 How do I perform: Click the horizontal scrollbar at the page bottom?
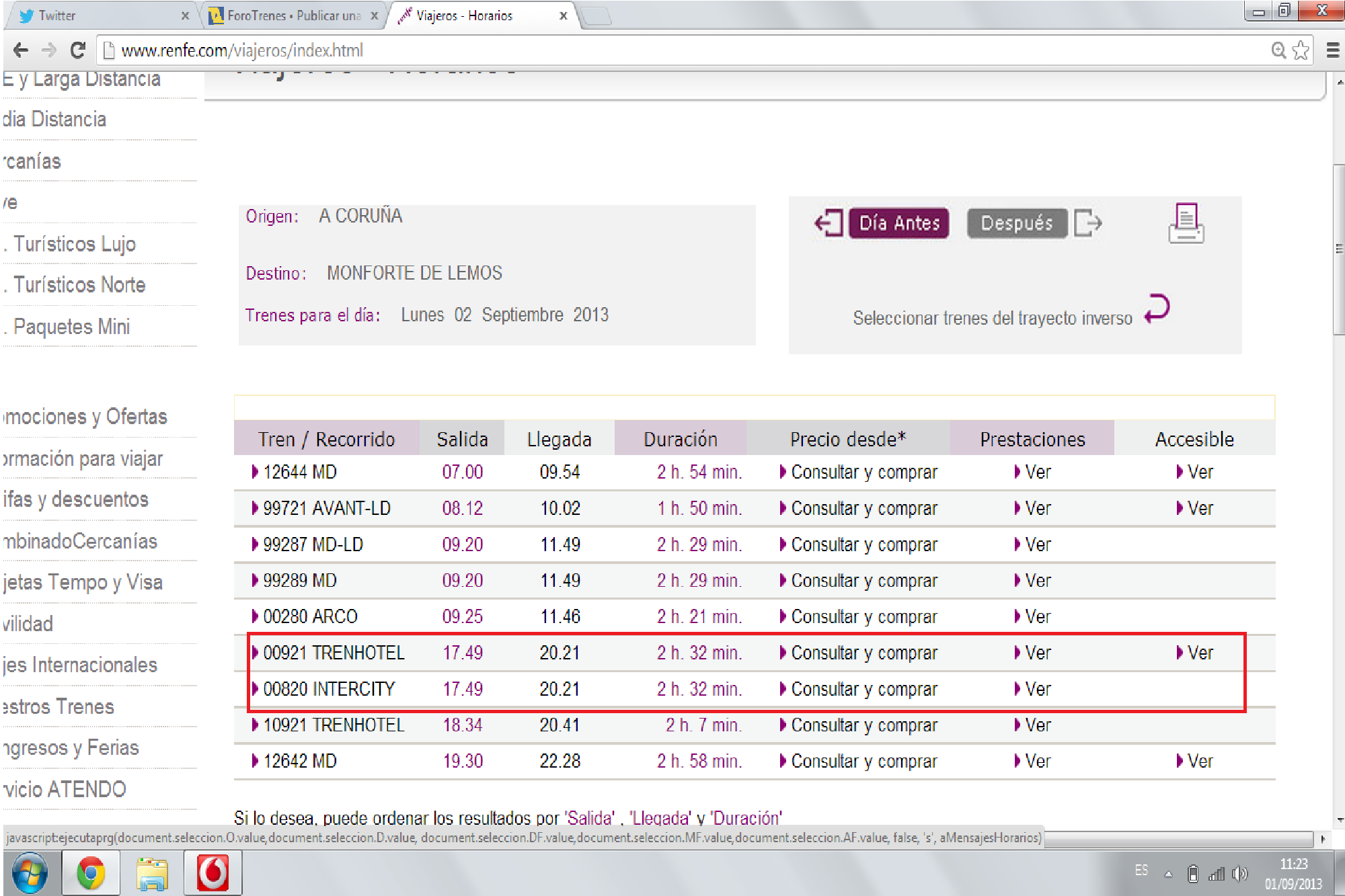(x=1178, y=839)
